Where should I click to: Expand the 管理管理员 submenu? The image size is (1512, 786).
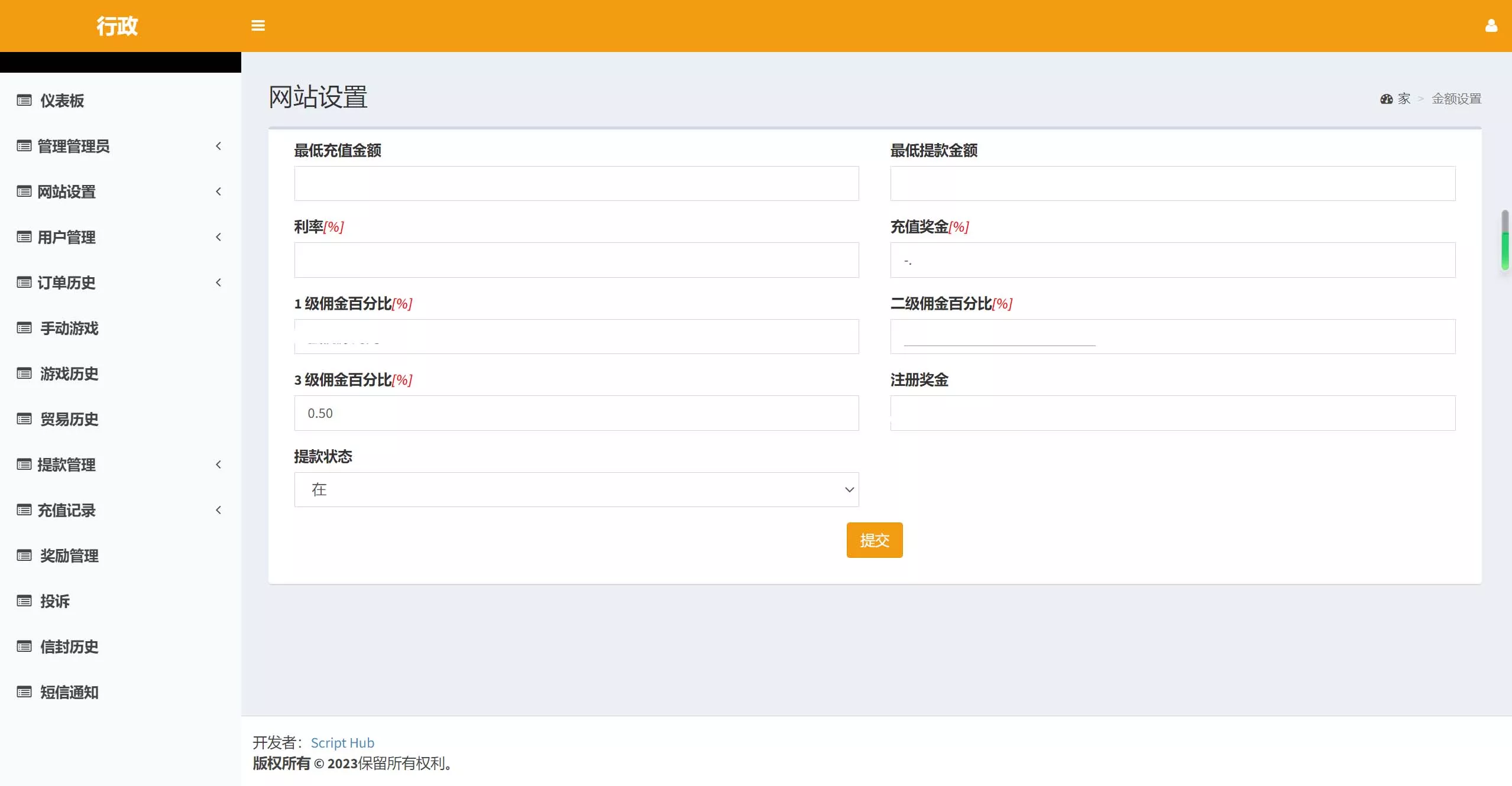pyautogui.click(x=218, y=146)
